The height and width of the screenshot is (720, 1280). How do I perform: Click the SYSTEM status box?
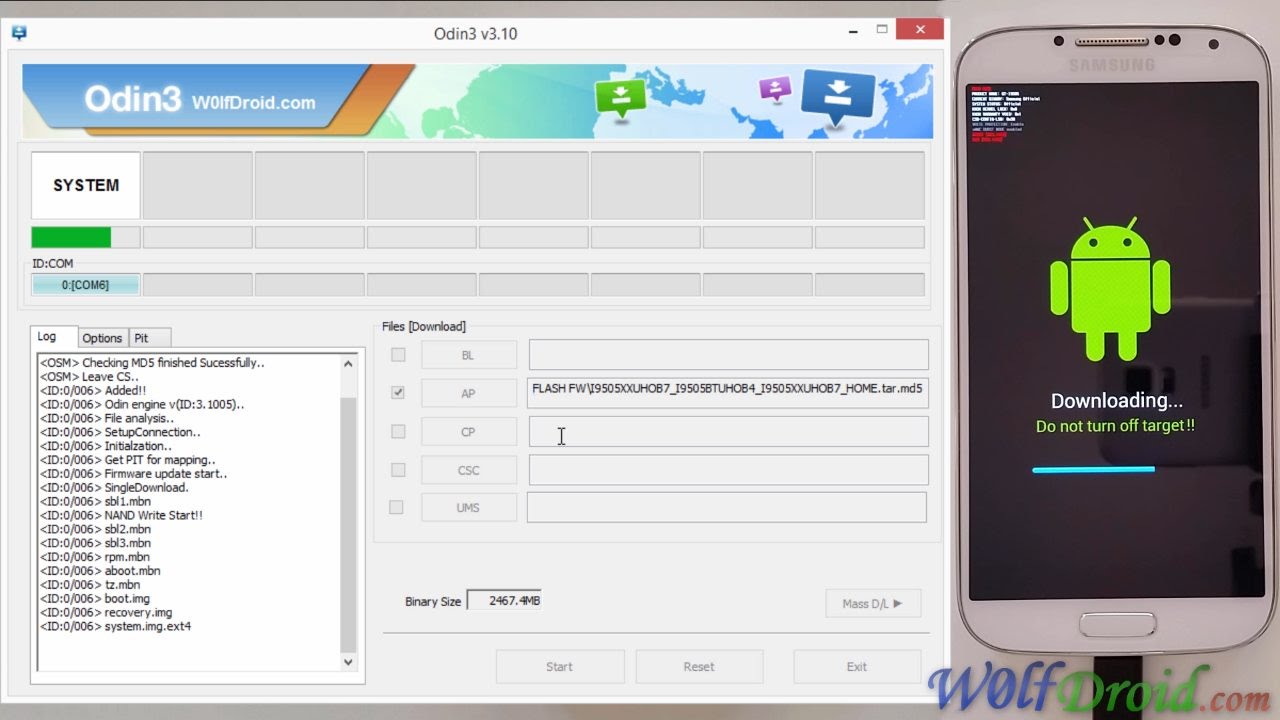click(86, 185)
